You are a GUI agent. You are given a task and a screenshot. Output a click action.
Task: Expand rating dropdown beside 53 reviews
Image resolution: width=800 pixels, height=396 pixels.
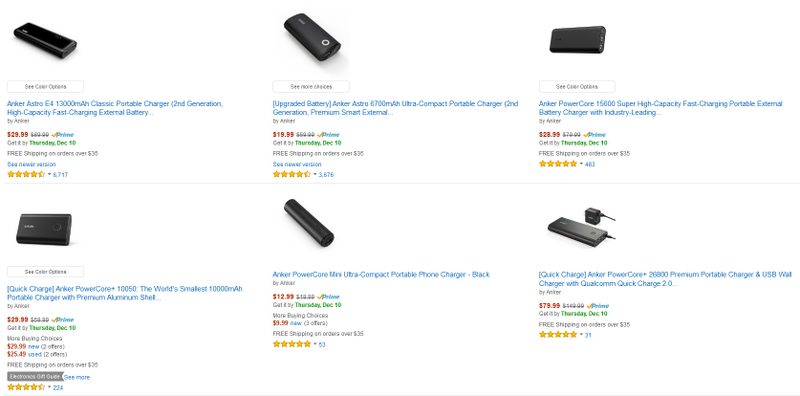coord(315,344)
